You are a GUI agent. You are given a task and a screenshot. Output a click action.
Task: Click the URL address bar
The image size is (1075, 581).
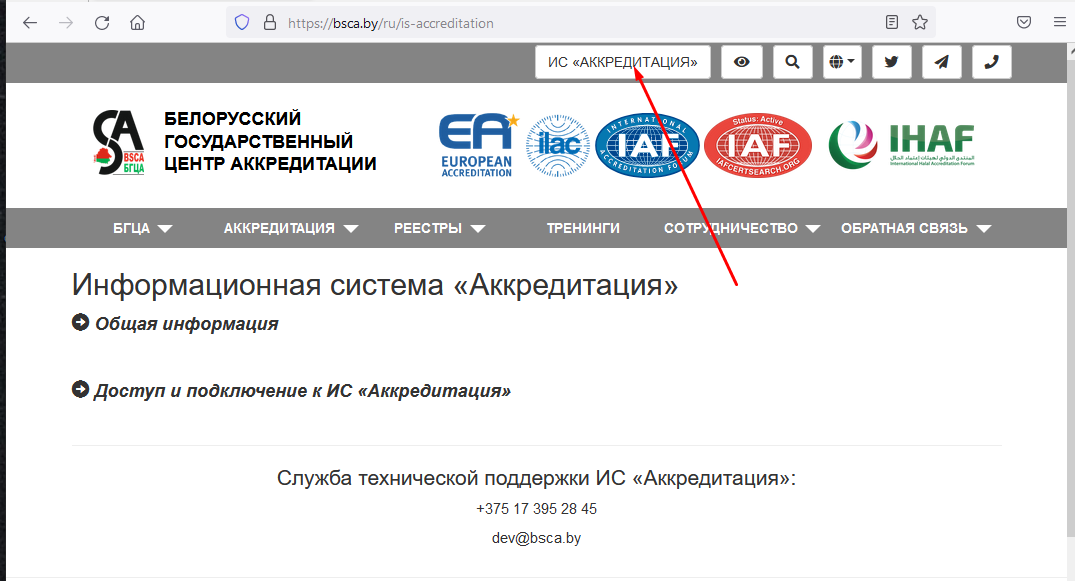(583, 23)
